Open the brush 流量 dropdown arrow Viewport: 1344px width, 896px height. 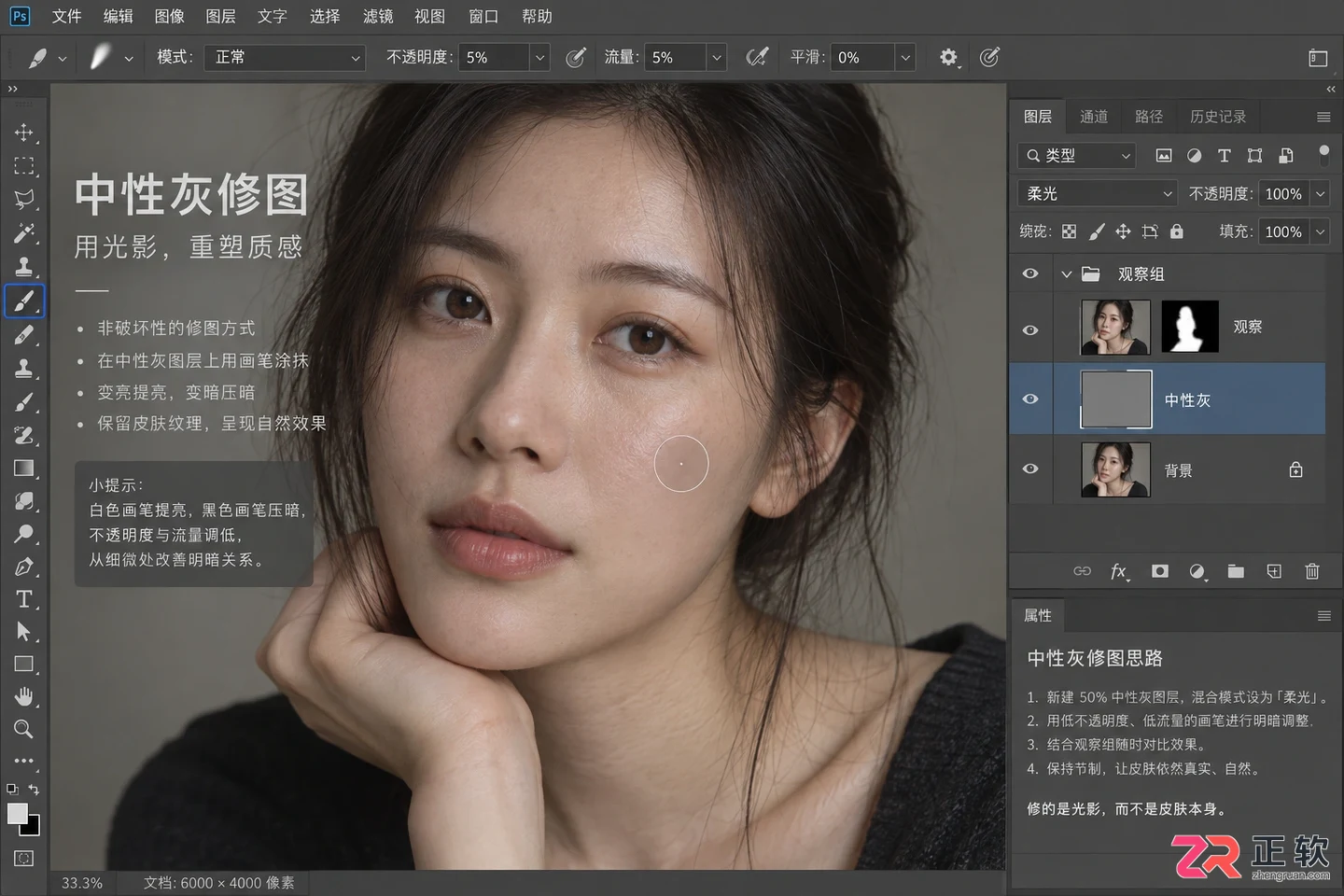[717, 57]
